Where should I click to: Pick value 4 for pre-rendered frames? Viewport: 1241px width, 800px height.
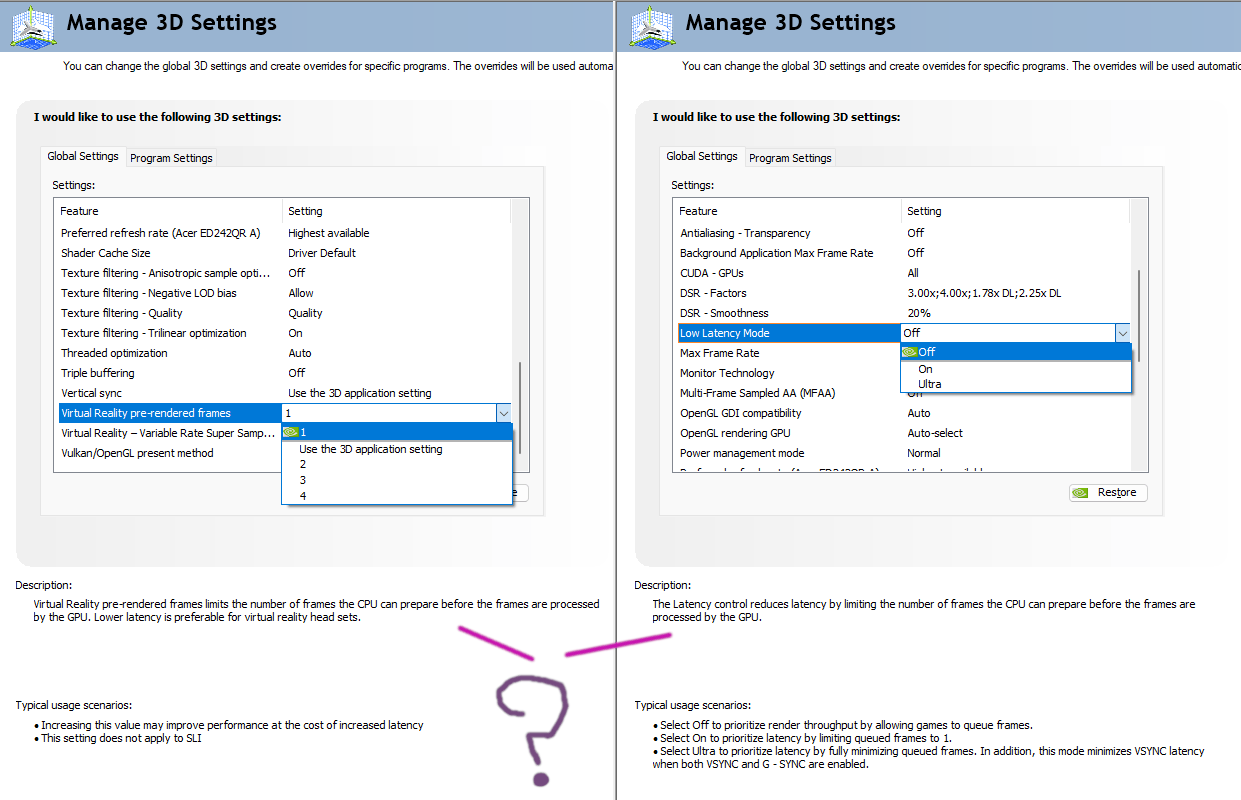pyautogui.click(x=303, y=496)
